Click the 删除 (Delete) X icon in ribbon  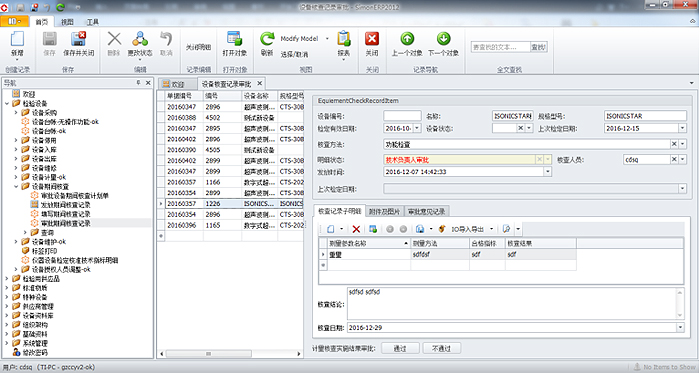pyautogui.click(x=114, y=39)
